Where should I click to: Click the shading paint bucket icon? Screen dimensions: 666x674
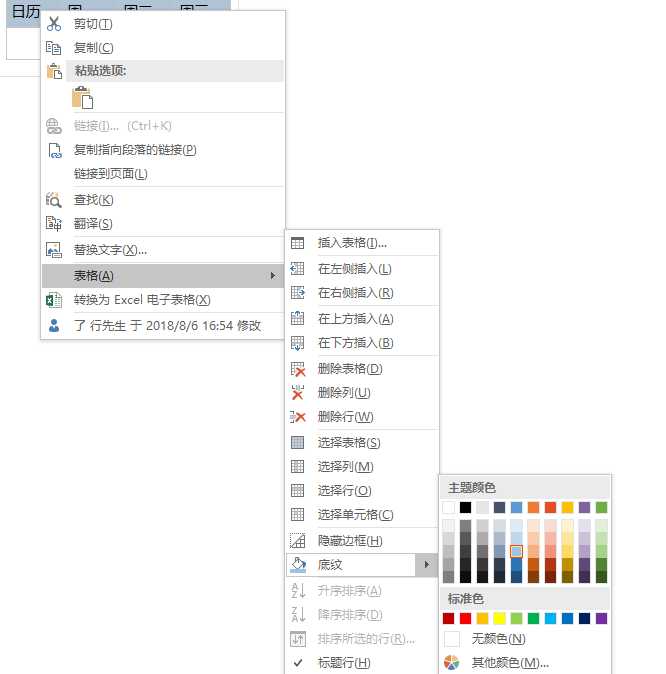298,565
